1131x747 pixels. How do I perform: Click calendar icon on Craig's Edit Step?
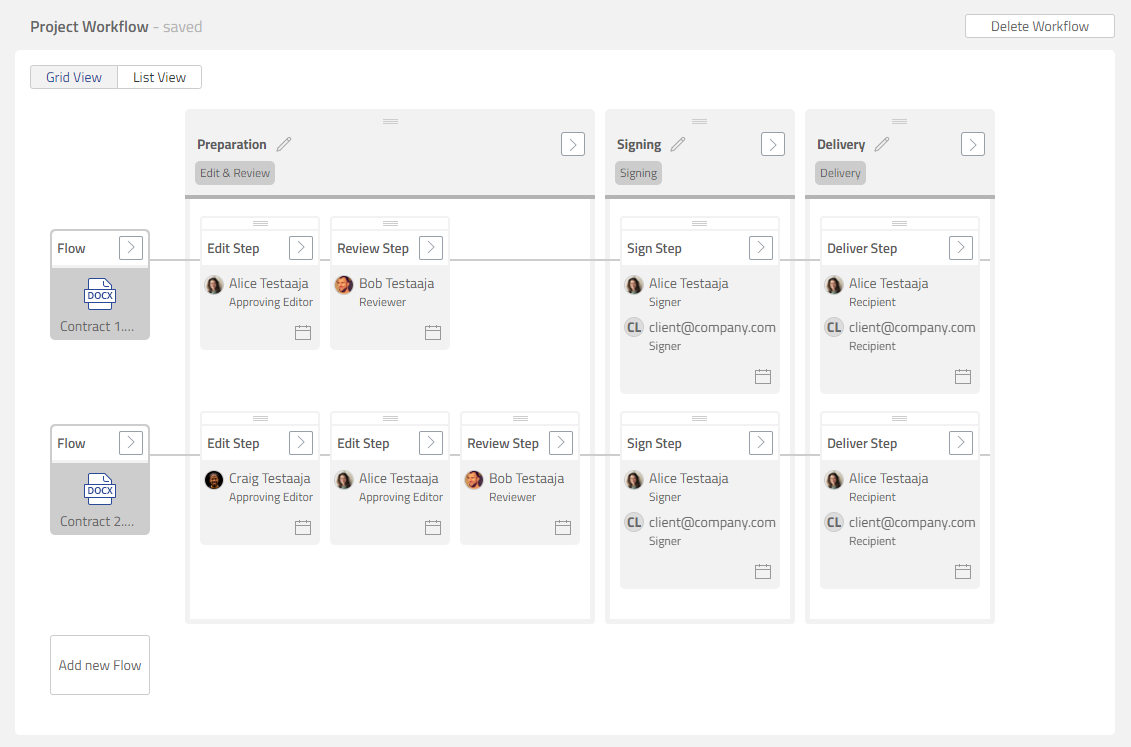tap(303, 527)
